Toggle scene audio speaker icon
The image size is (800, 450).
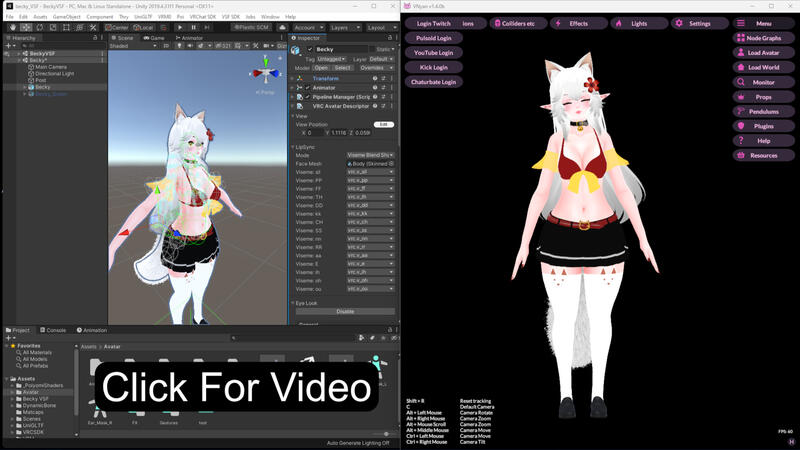click(190, 45)
